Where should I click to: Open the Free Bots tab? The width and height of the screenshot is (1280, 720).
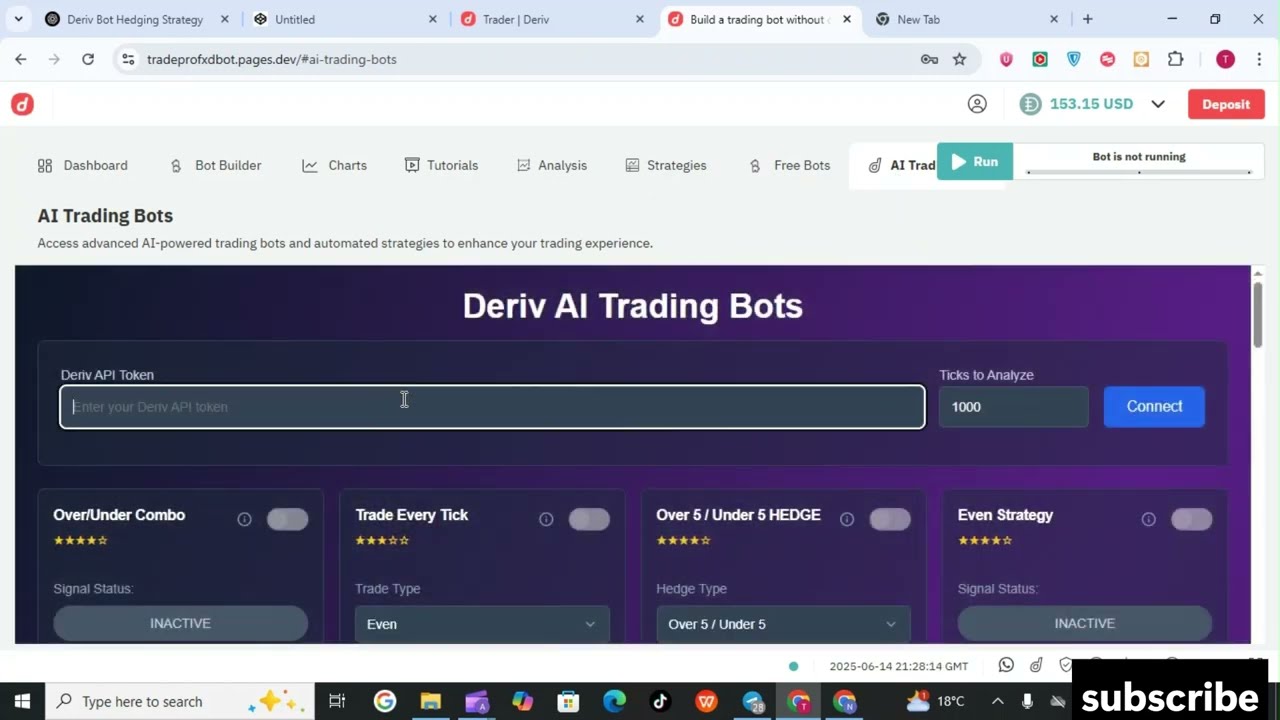[x=789, y=165]
